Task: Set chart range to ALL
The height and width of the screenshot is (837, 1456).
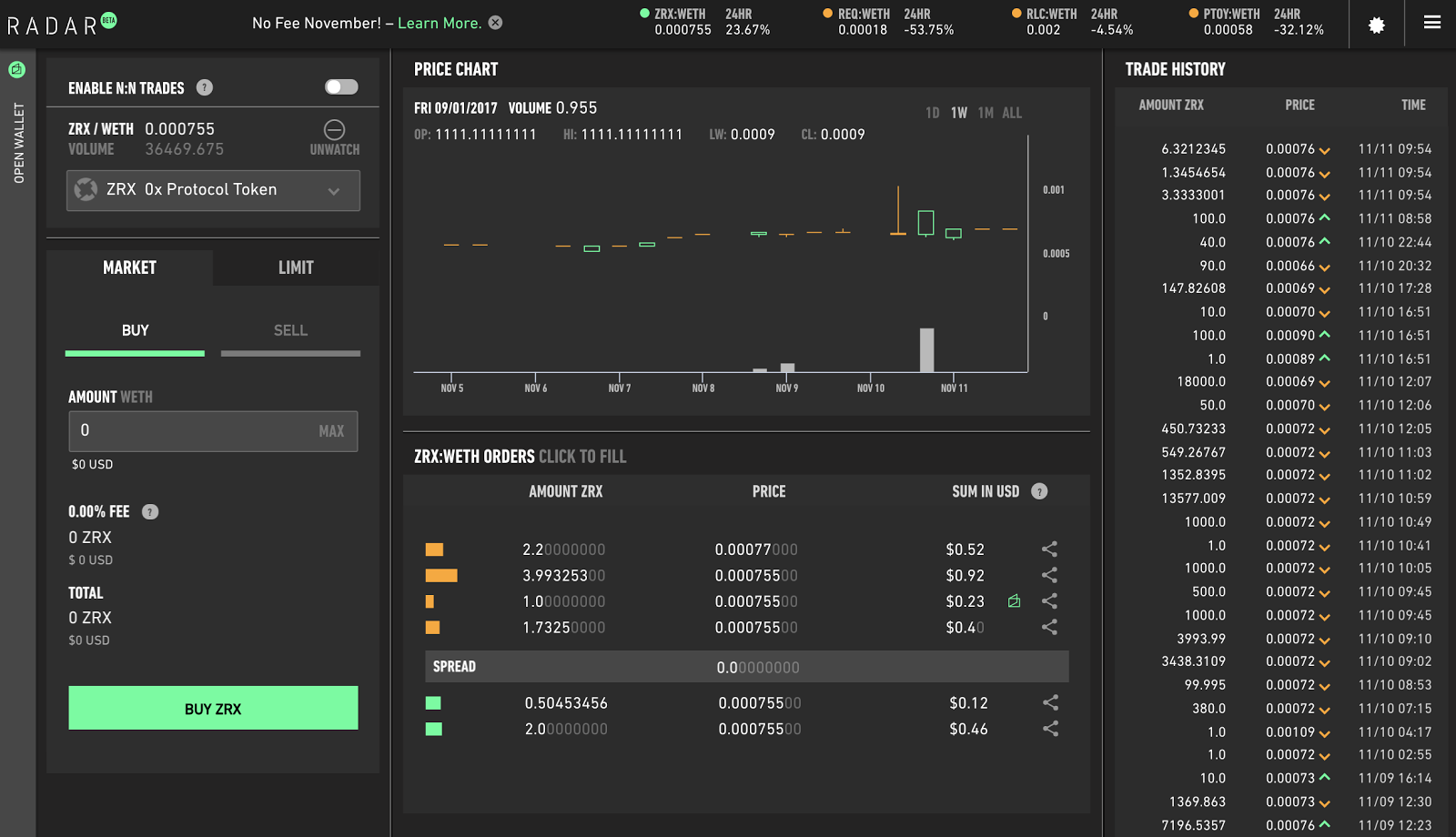Action: point(1012,113)
